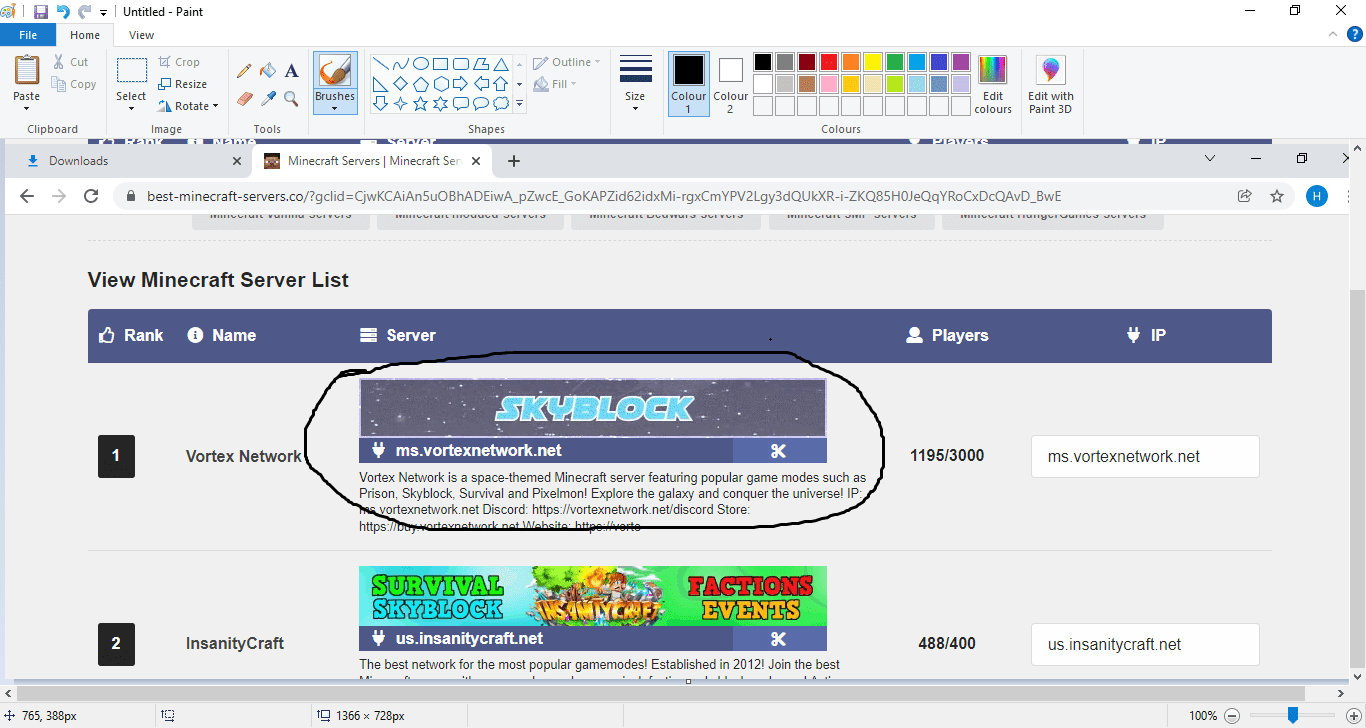Click the "InsanityCraft" server name on canvas
The image size is (1366, 728).
235,643
